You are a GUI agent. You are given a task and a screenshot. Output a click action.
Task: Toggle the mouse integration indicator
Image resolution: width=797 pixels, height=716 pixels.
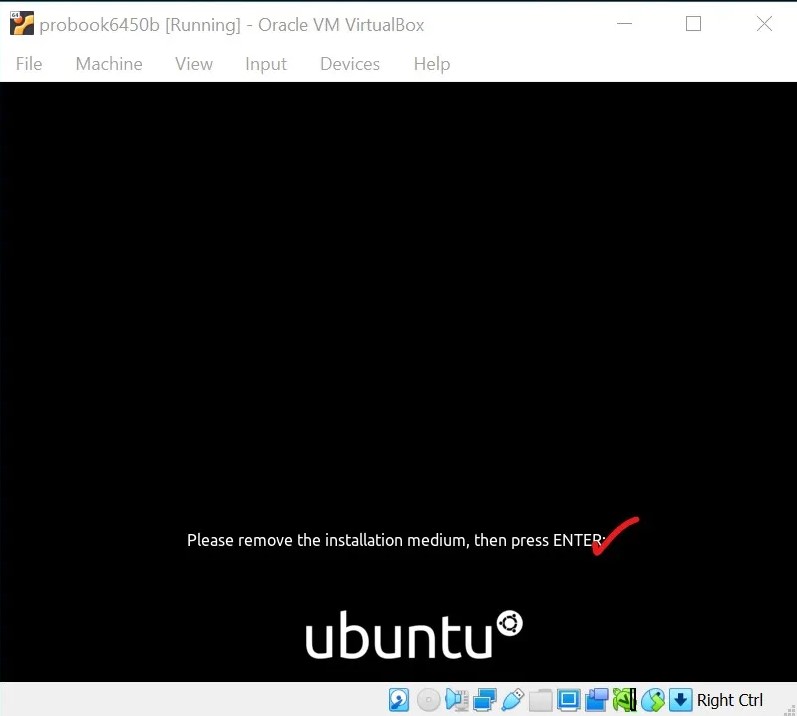[653, 700]
